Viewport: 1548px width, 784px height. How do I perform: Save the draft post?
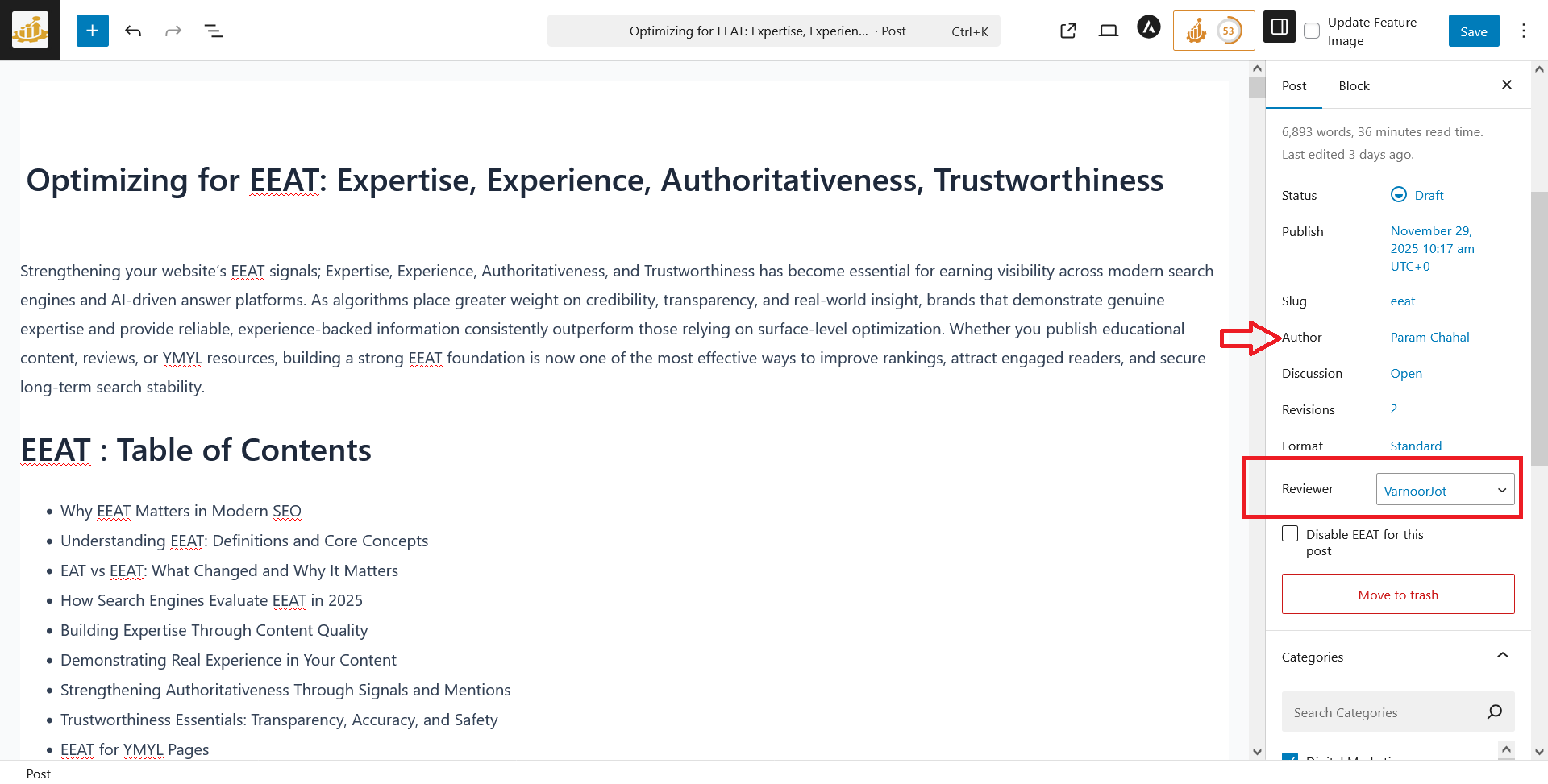[x=1474, y=30]
